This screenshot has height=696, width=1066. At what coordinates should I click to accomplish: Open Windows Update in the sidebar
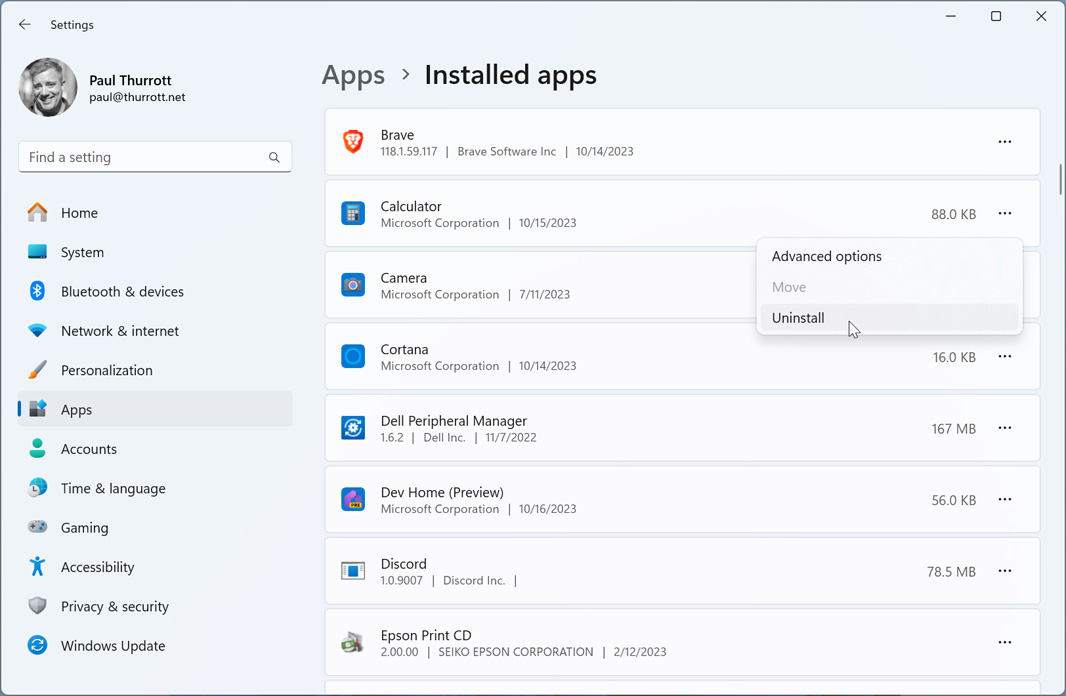(112, 646)
